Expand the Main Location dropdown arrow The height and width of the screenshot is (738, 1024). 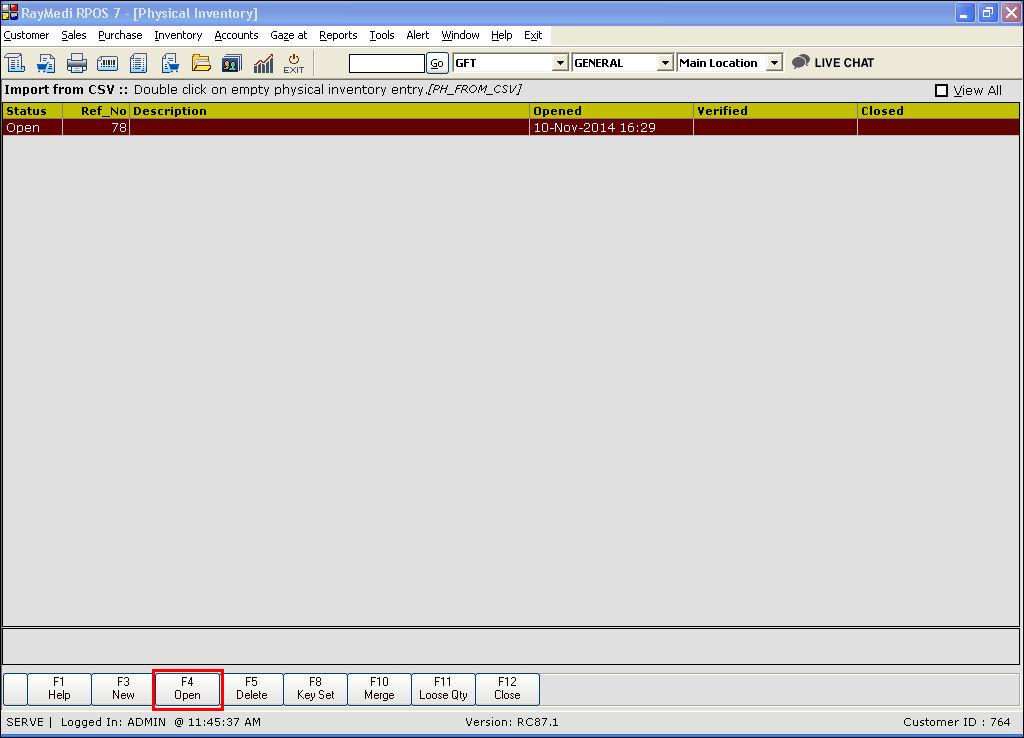point(774,63)
